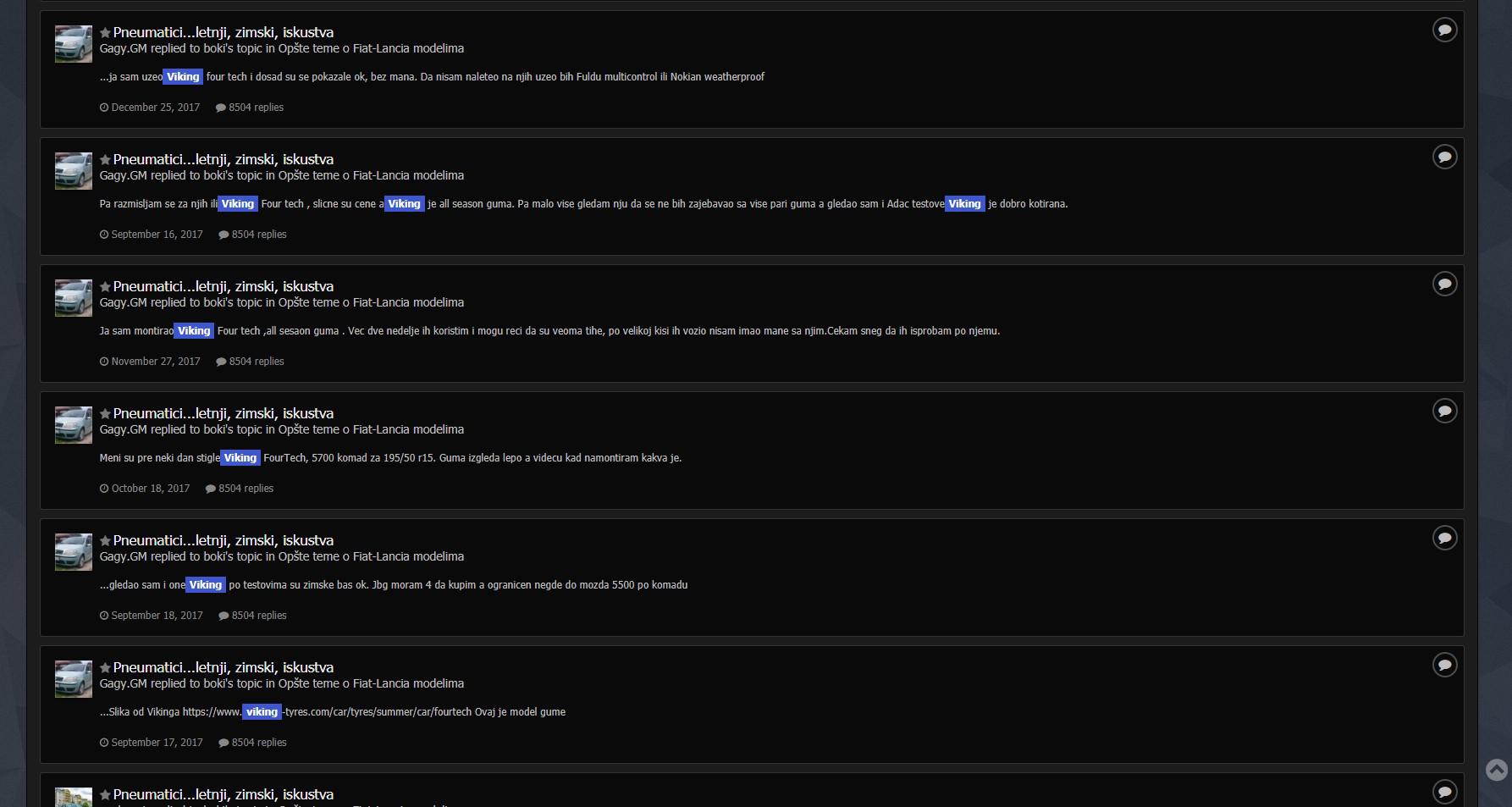Click the December 25, 2017 date link
The height and width of the screenshot is (807, 1512).
tap(155, 108)
